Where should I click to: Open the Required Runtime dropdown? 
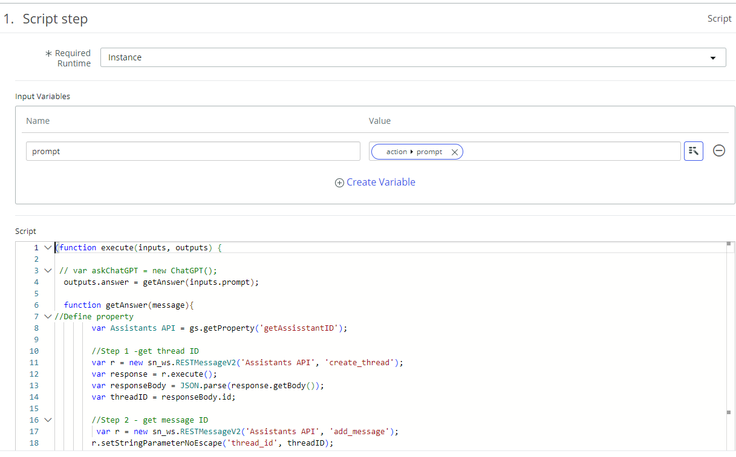pyautogui.click(x=413, y=57)
